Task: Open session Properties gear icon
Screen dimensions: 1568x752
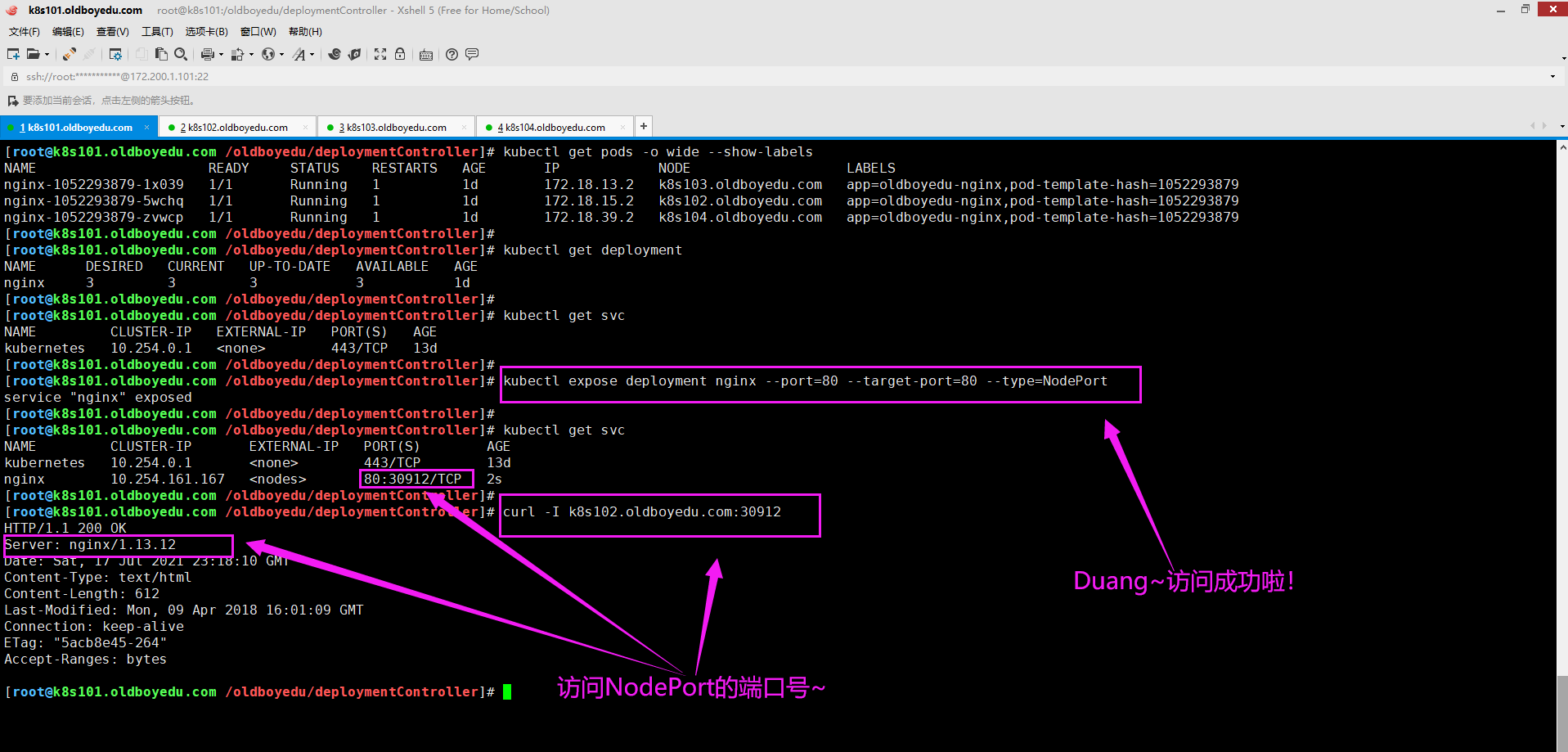Action: coord(115,54)
